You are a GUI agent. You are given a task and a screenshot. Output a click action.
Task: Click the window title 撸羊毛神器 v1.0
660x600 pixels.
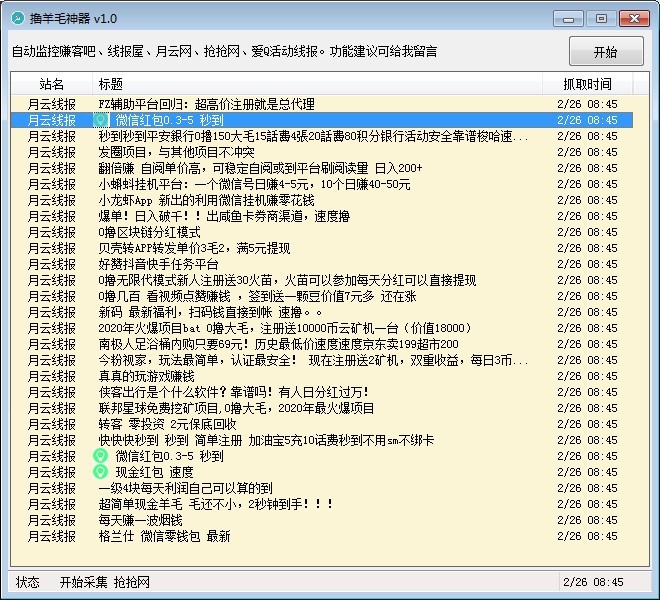click(x=73, y=19)
